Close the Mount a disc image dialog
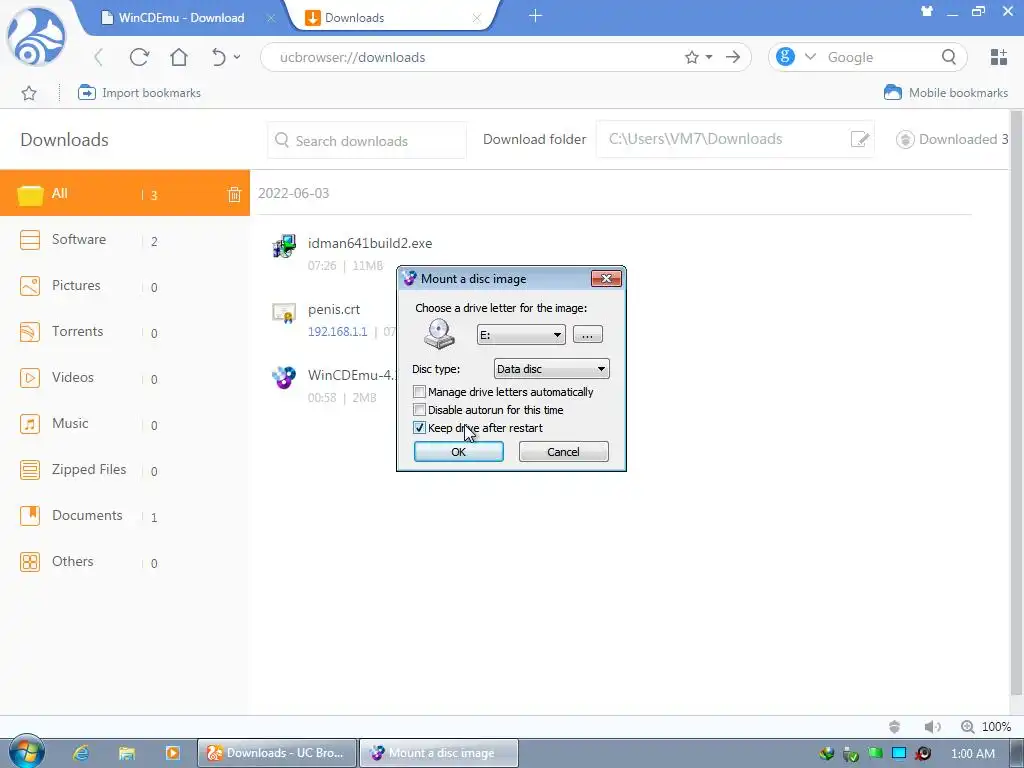Screen dimensions: 1024x768 [606, 279]
